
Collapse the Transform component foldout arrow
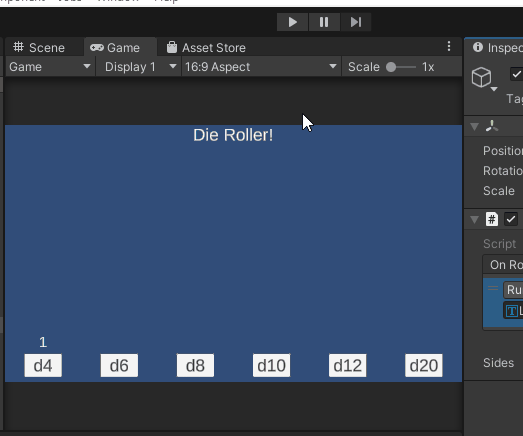[x=474, y=127]
